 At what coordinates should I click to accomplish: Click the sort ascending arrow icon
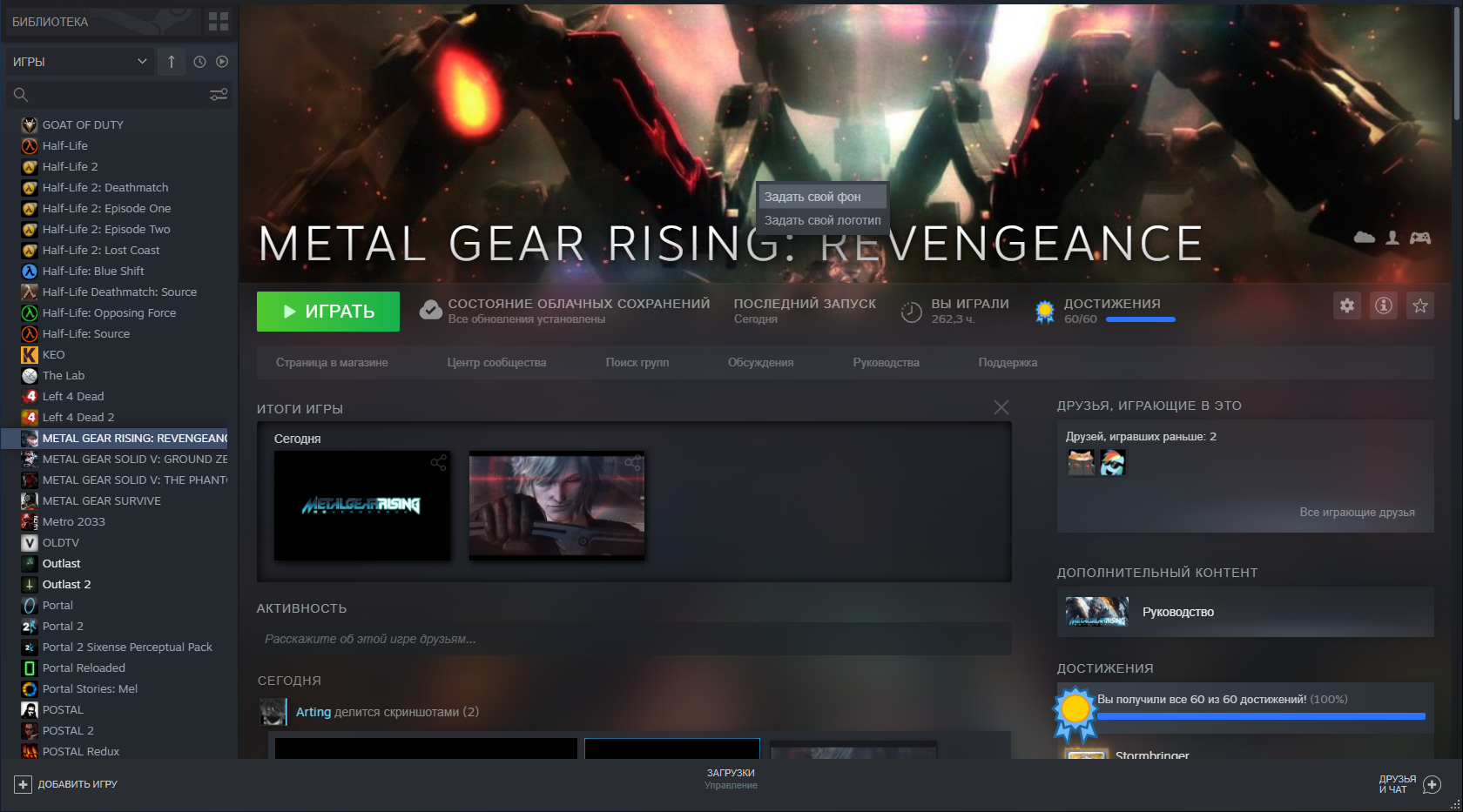coord(172,62)
